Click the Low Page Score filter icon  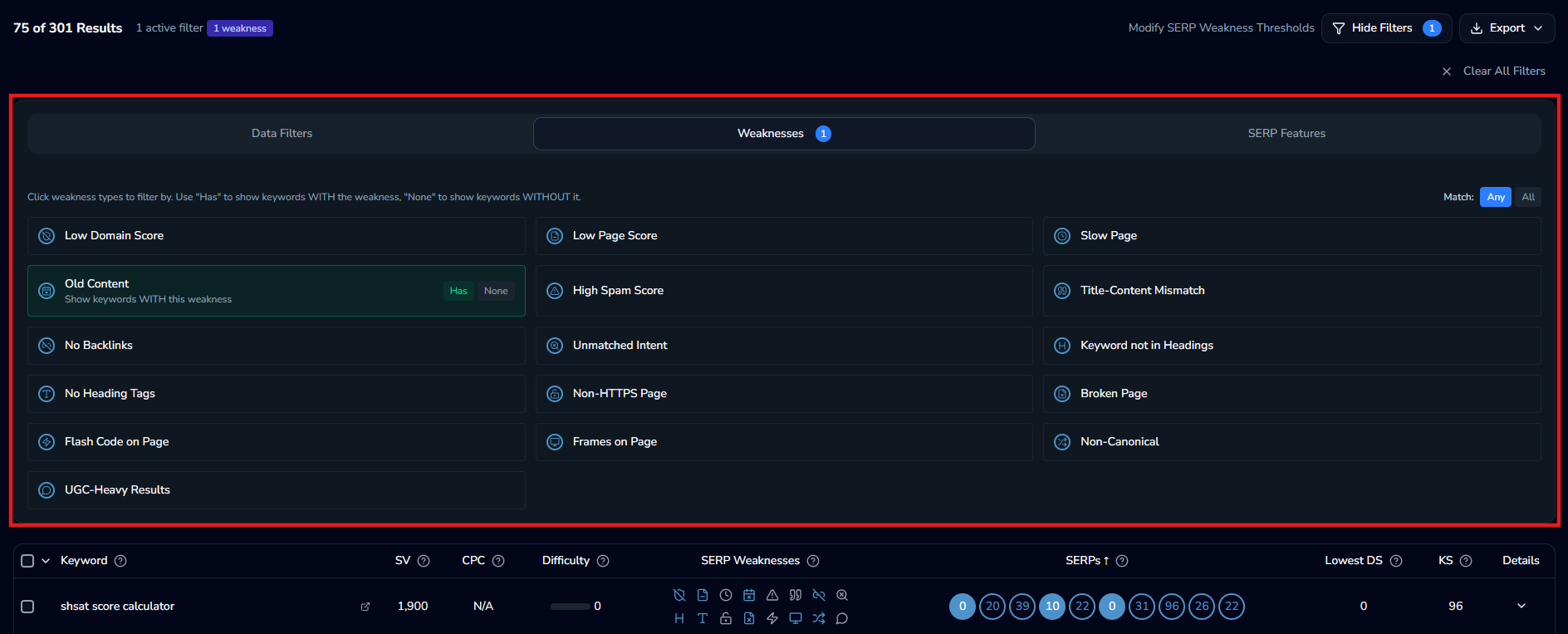point(555,236)
